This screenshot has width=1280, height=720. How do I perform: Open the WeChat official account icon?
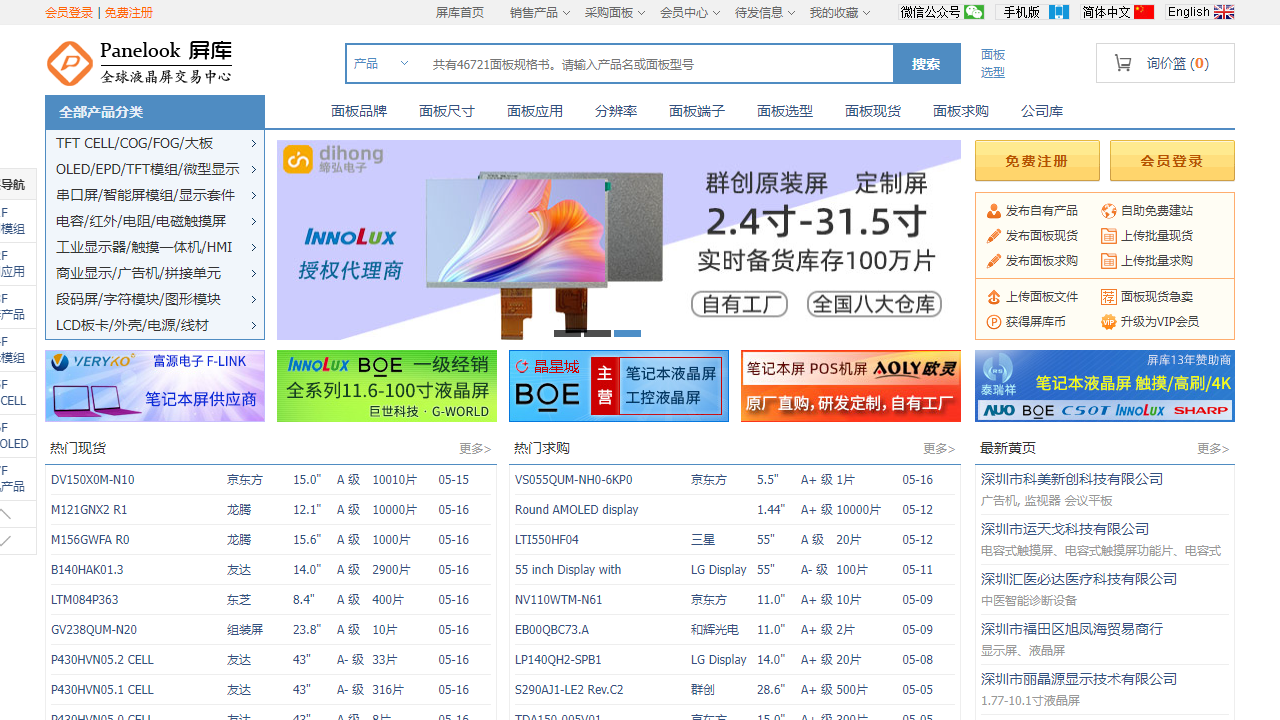[x=974, y=12]
